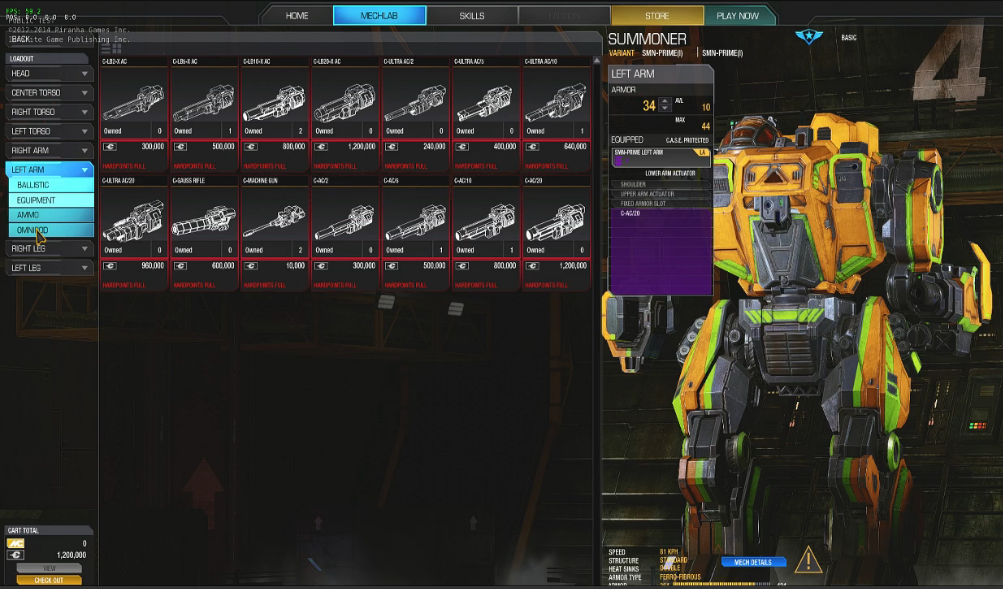The width and height of the screenshot is (1003, 589).
Task: Click the Left Arm armor value 34
Action: (x=649, y=106)
